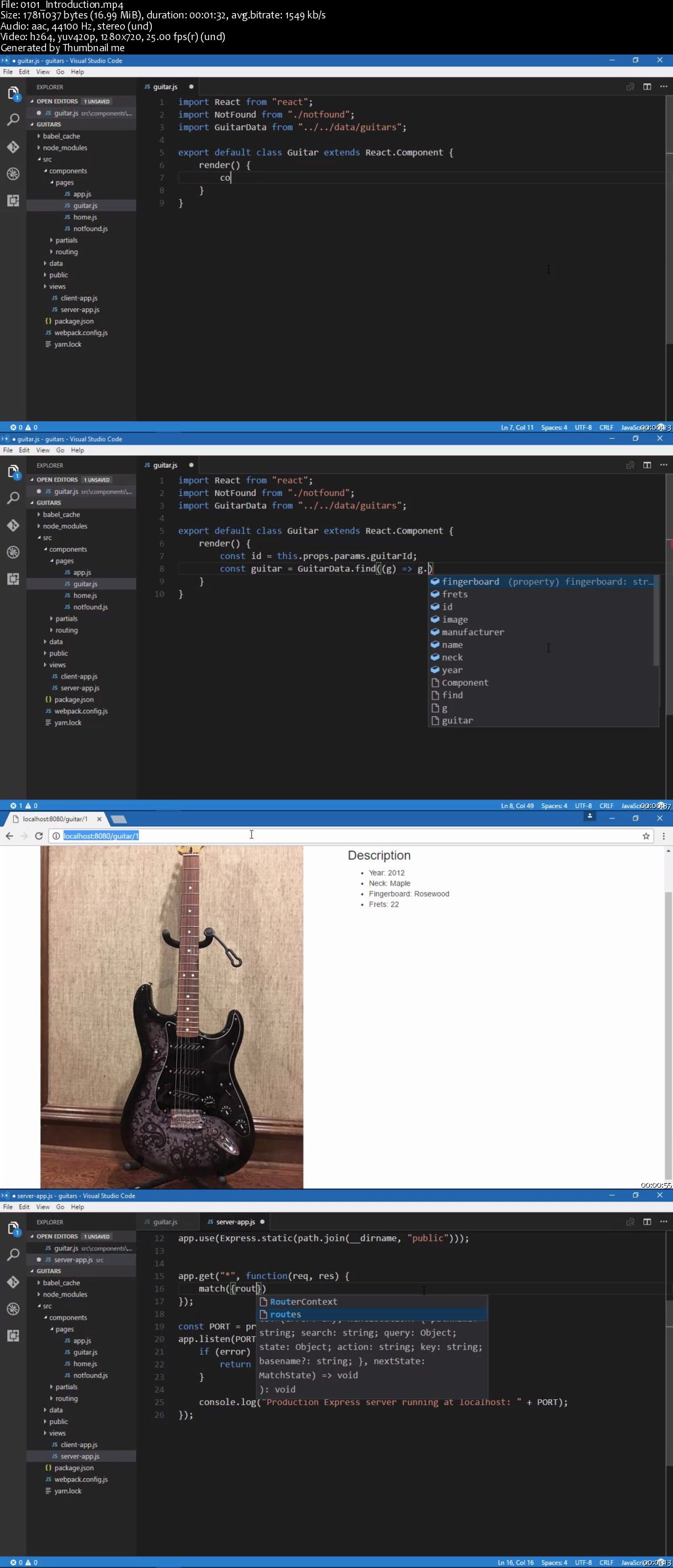Open package.json in window showing autocomplete list

pyautogui.click(x=74, y=700)
